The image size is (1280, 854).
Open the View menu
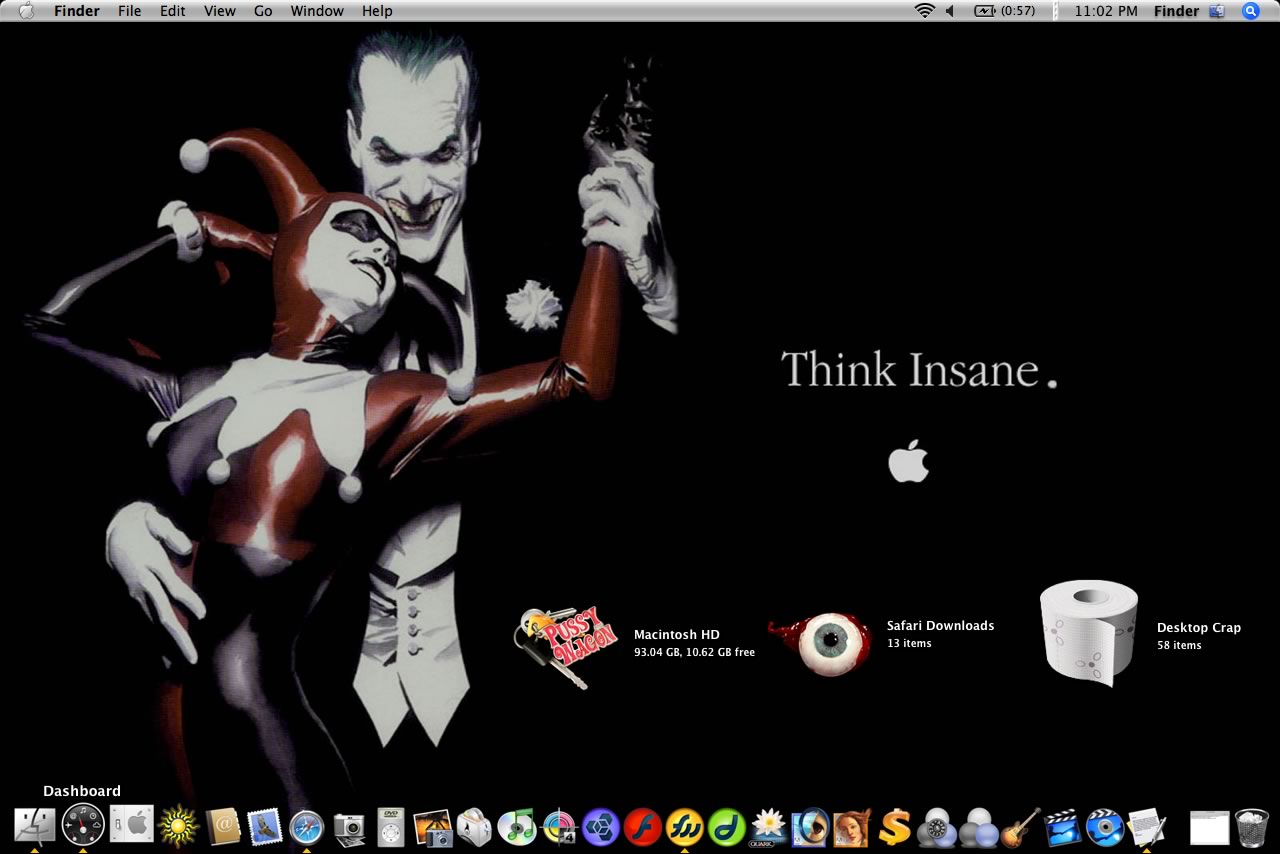tap(220, 11)
